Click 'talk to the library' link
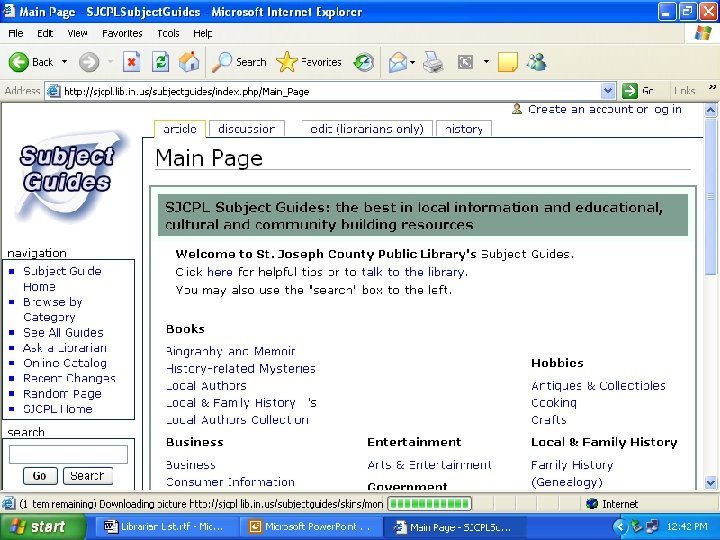The image size is (720, 540). point(414,272)
